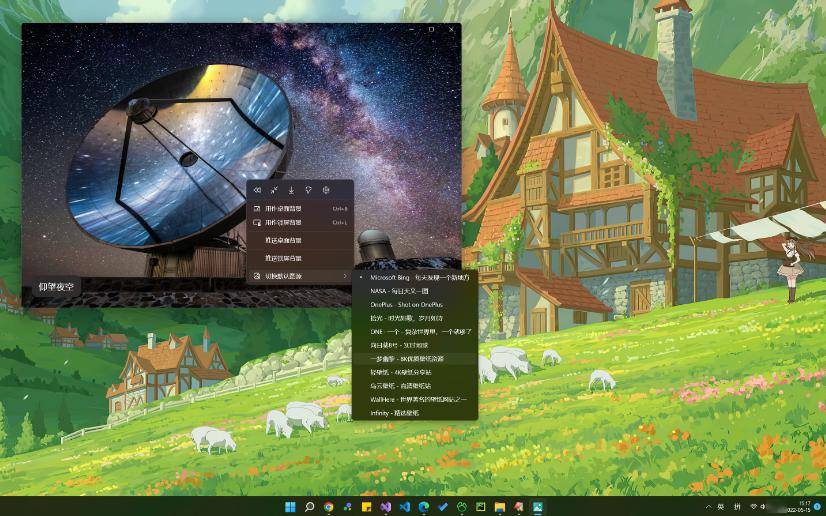Image resolution: width=826 pixels, height=516 pixels.
Task: Launch Microsoft Edge from the taskbar
Action: point(424,507)
